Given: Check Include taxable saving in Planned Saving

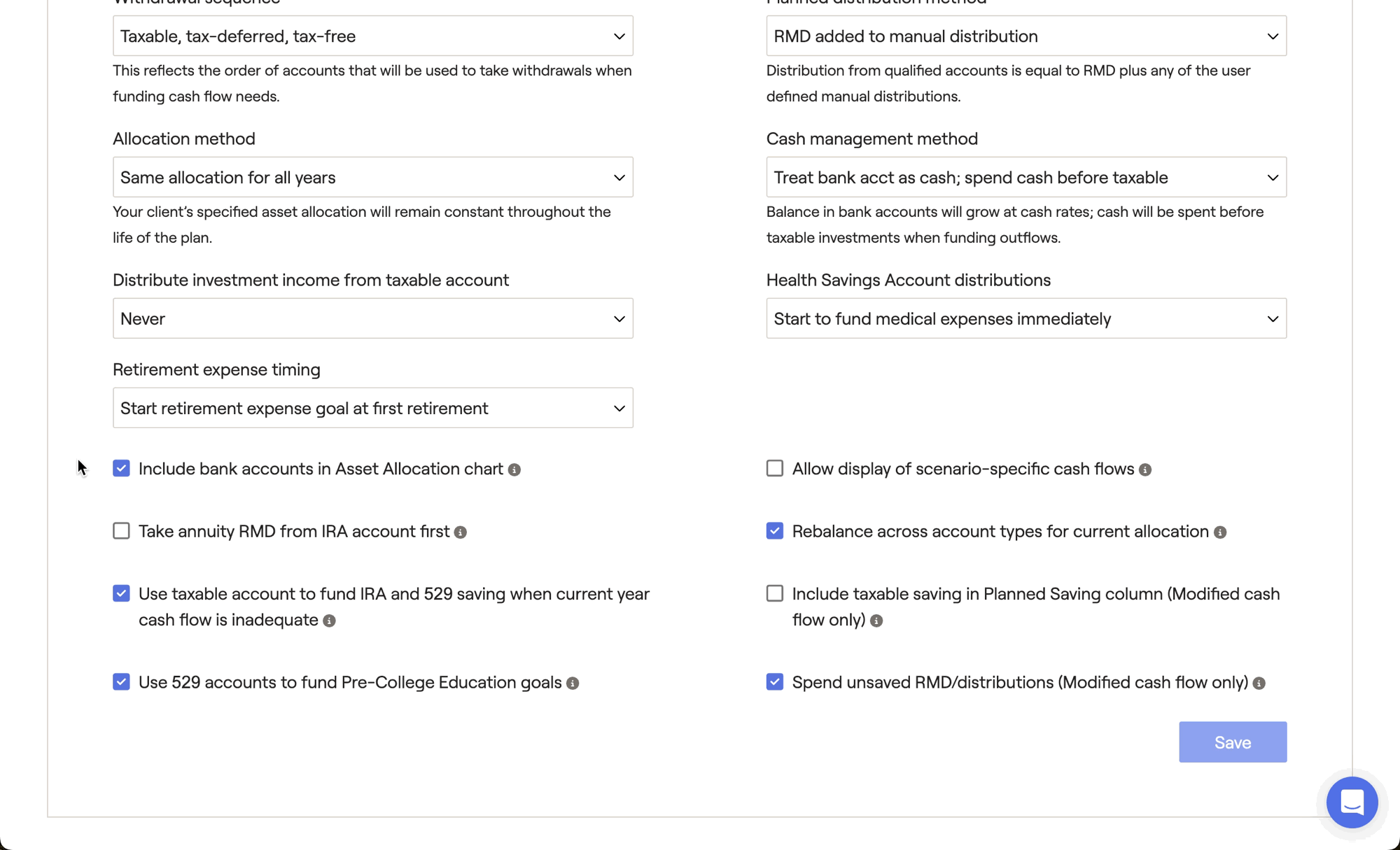Looking at the screenshot, I should pos(775,593).
